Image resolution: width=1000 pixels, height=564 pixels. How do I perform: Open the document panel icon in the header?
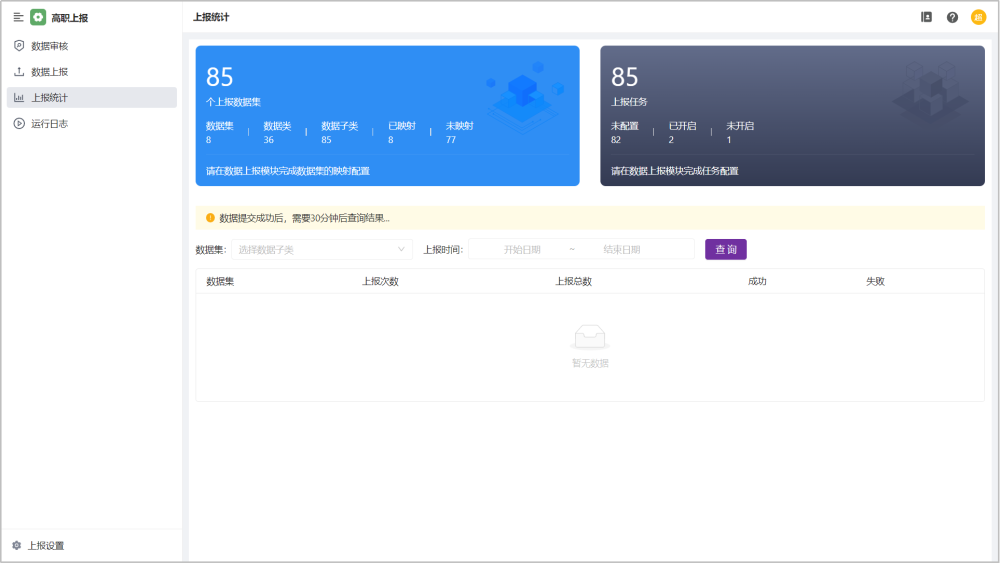coord(926,17)
